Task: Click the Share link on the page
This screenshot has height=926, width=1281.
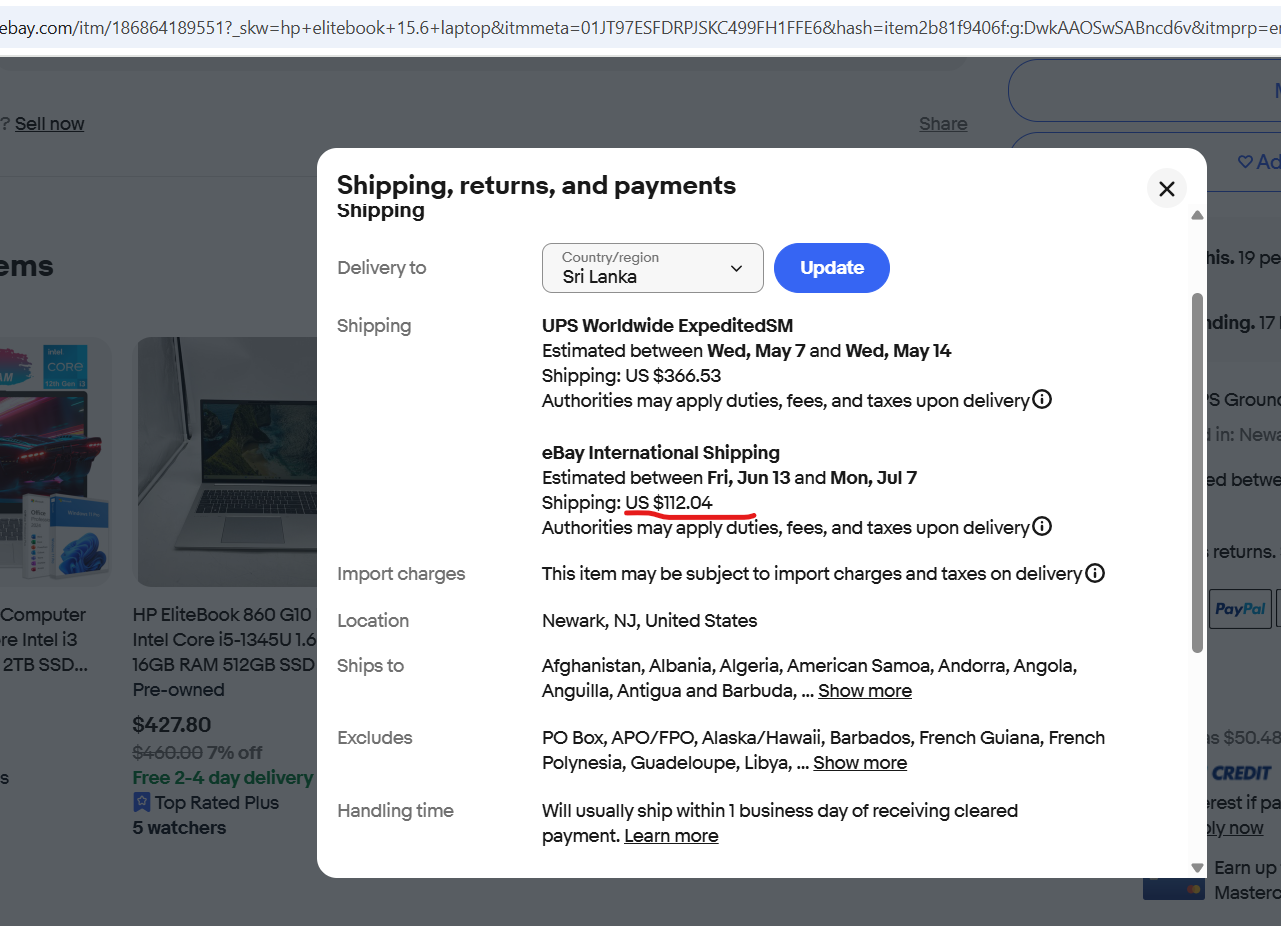Action: [943, 124]
